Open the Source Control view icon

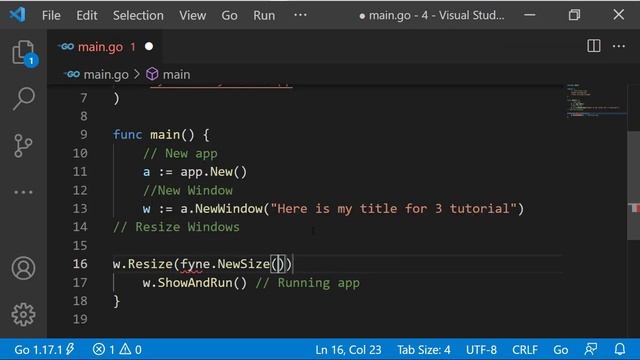(23, 146)
